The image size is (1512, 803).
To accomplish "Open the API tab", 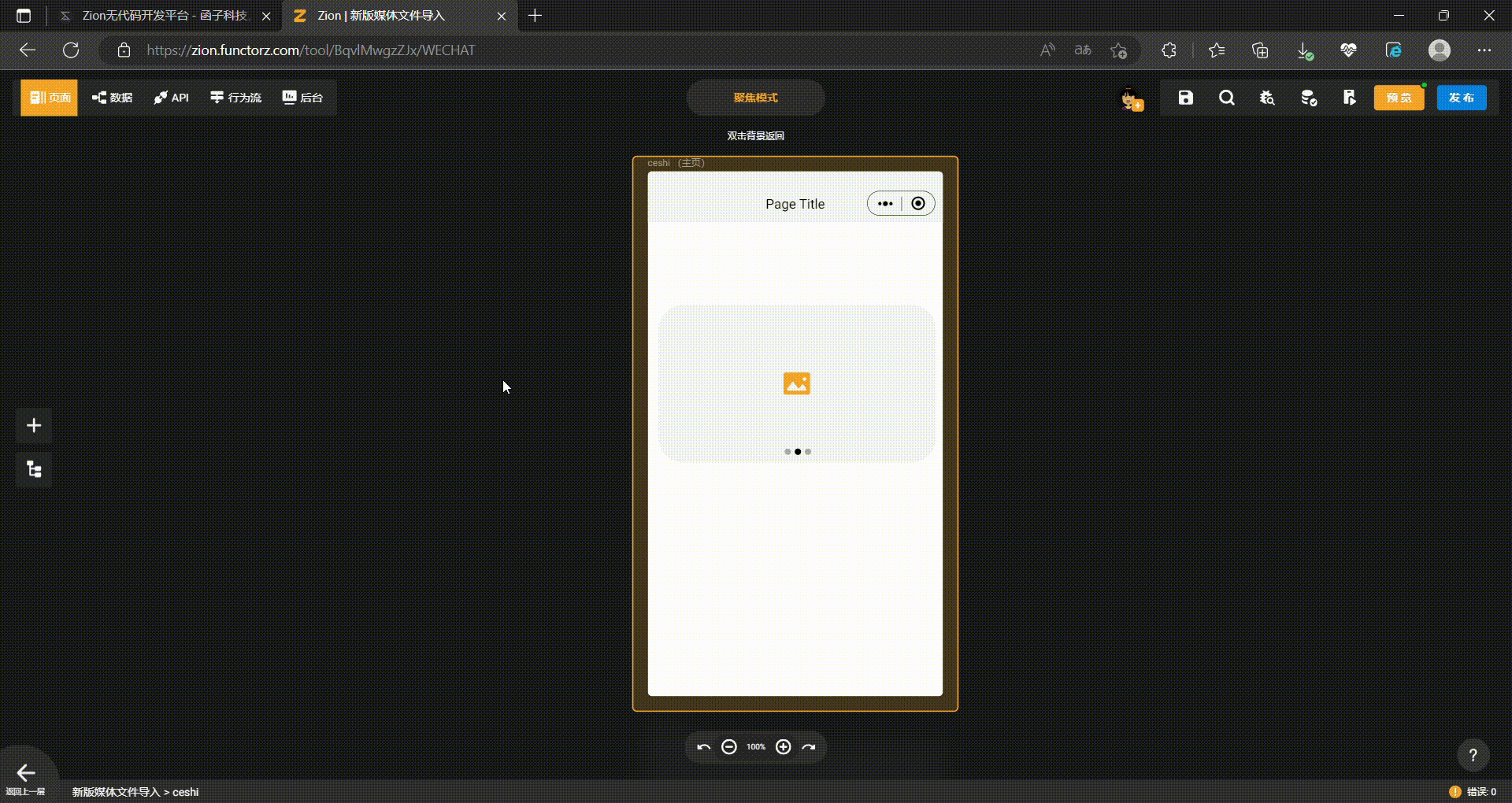I will tap(171, 98).
